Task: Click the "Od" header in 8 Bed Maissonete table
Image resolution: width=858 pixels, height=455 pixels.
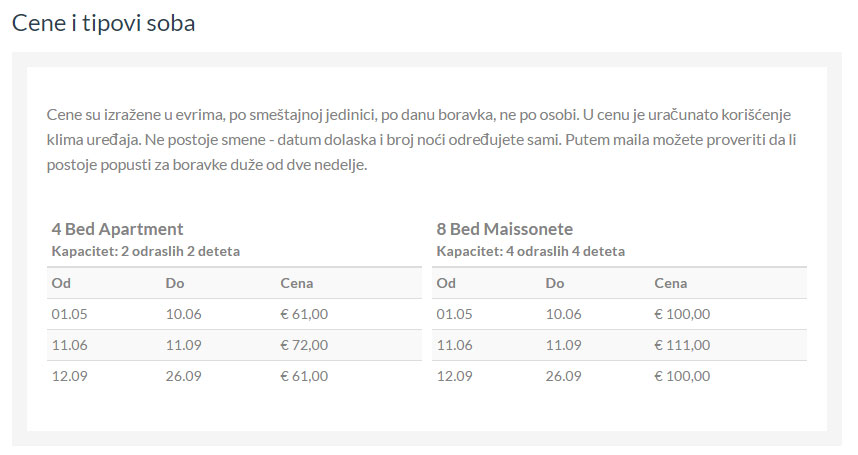Action: pos(446,283)
